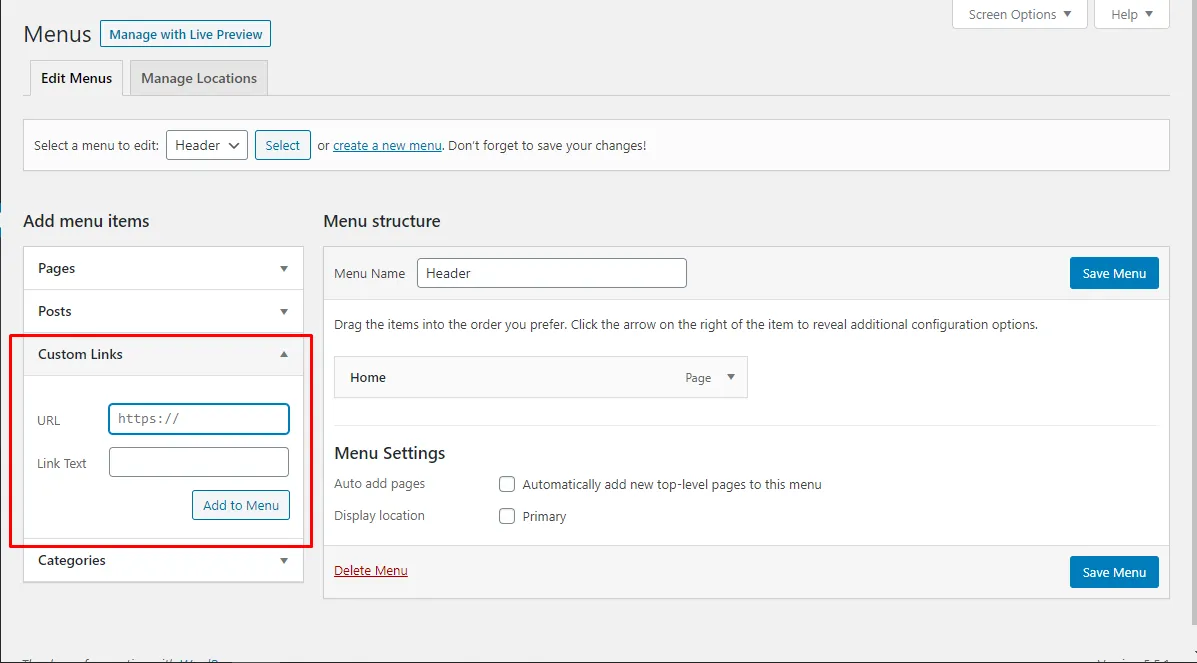1197x663 pixels.
Task: Select the Edit Menus tab
Action: click(x=77, y=78)
